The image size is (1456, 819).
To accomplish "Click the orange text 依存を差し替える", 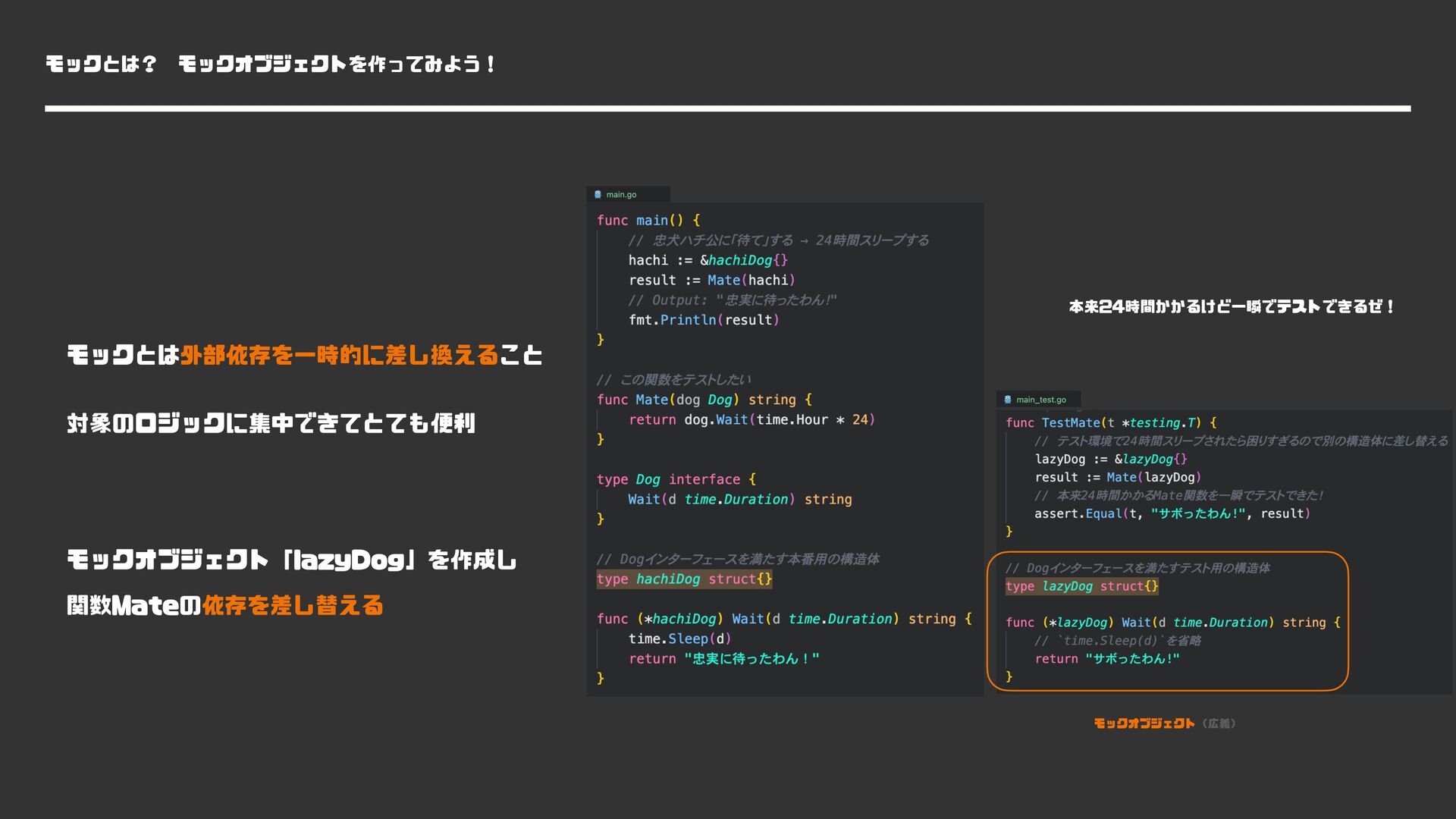I will 293,606.
